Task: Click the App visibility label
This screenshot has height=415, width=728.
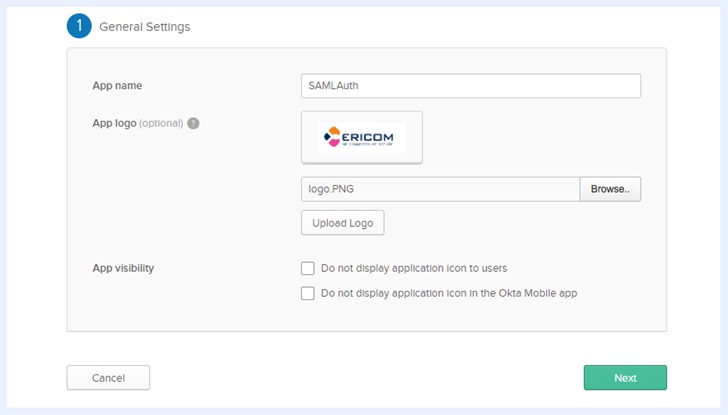Action: coord(123,268)
